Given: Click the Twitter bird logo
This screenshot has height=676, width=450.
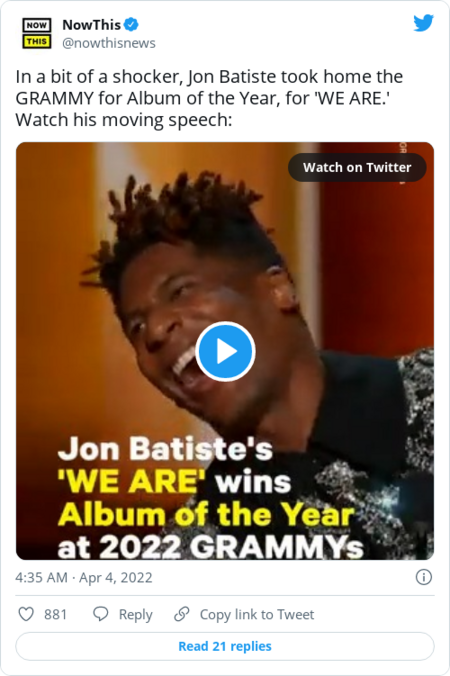Looking at the screenshot, I should pos(423,23).
